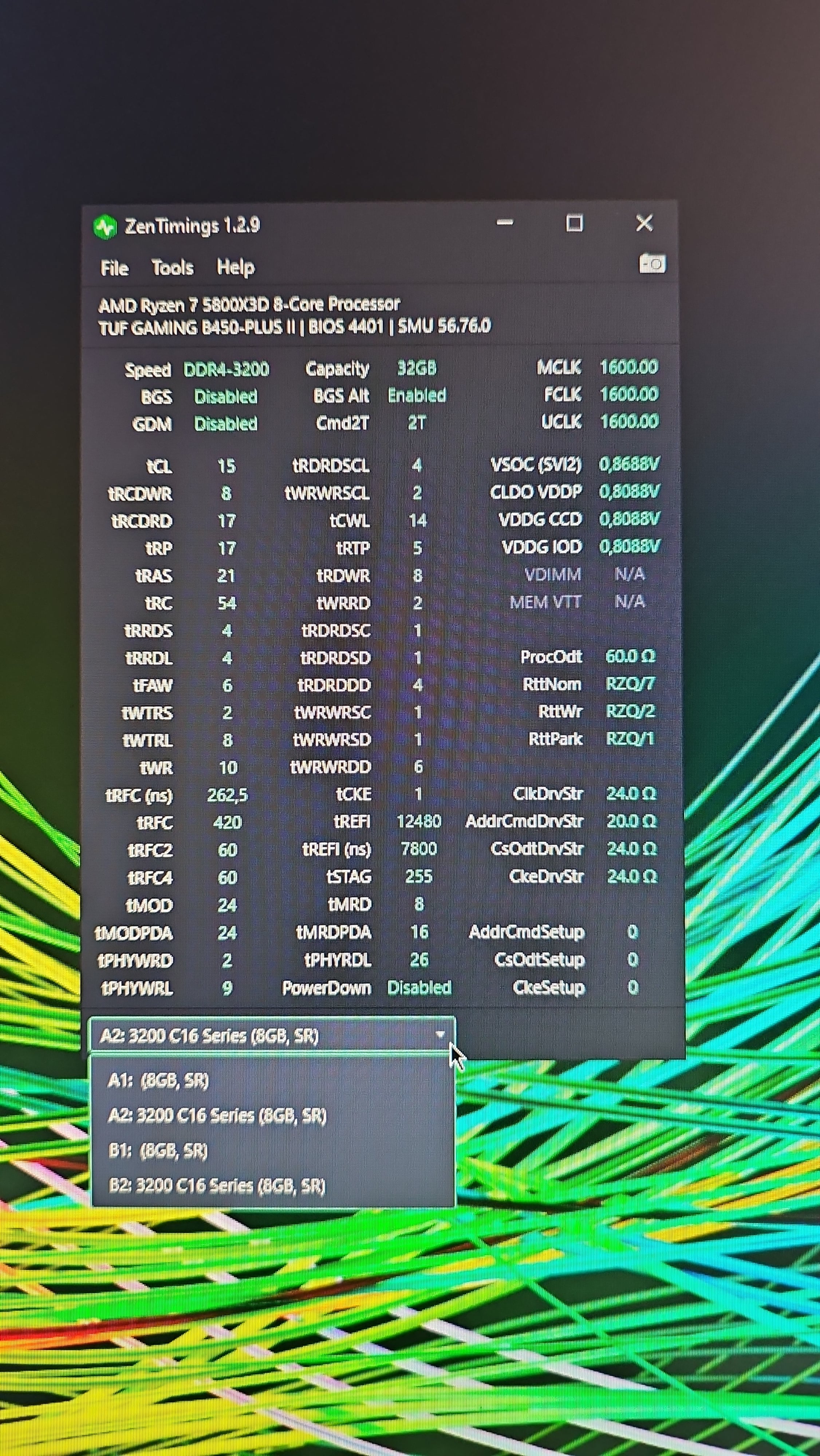Take a screenshot with the camera icon
This screenshot has width=820, height=1456.
pyautogui.click(x=652, y=264)
